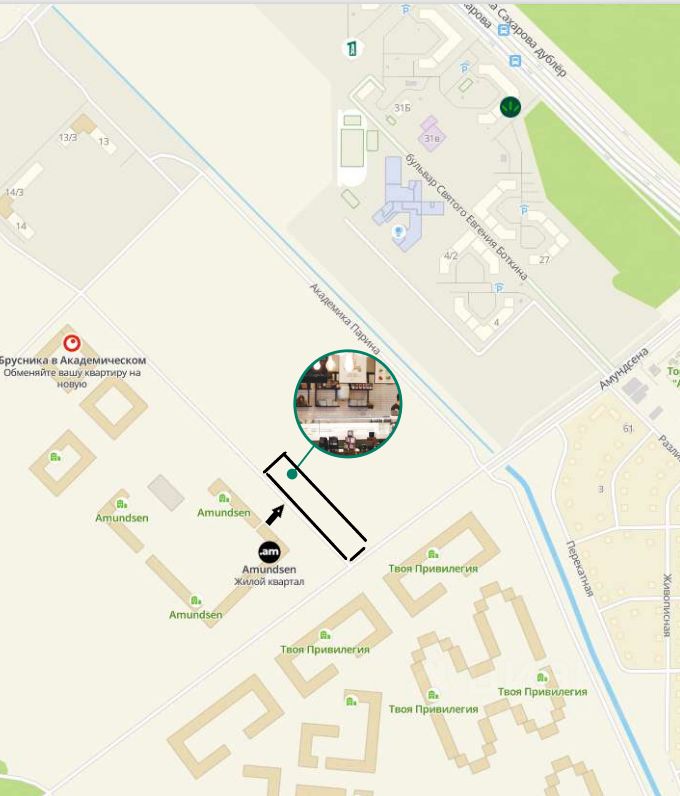The width and height of the screenshot is (680, 796).
Task: Click бульвар Святого Евгения Боткина label
Action: (x=466, y=217)
